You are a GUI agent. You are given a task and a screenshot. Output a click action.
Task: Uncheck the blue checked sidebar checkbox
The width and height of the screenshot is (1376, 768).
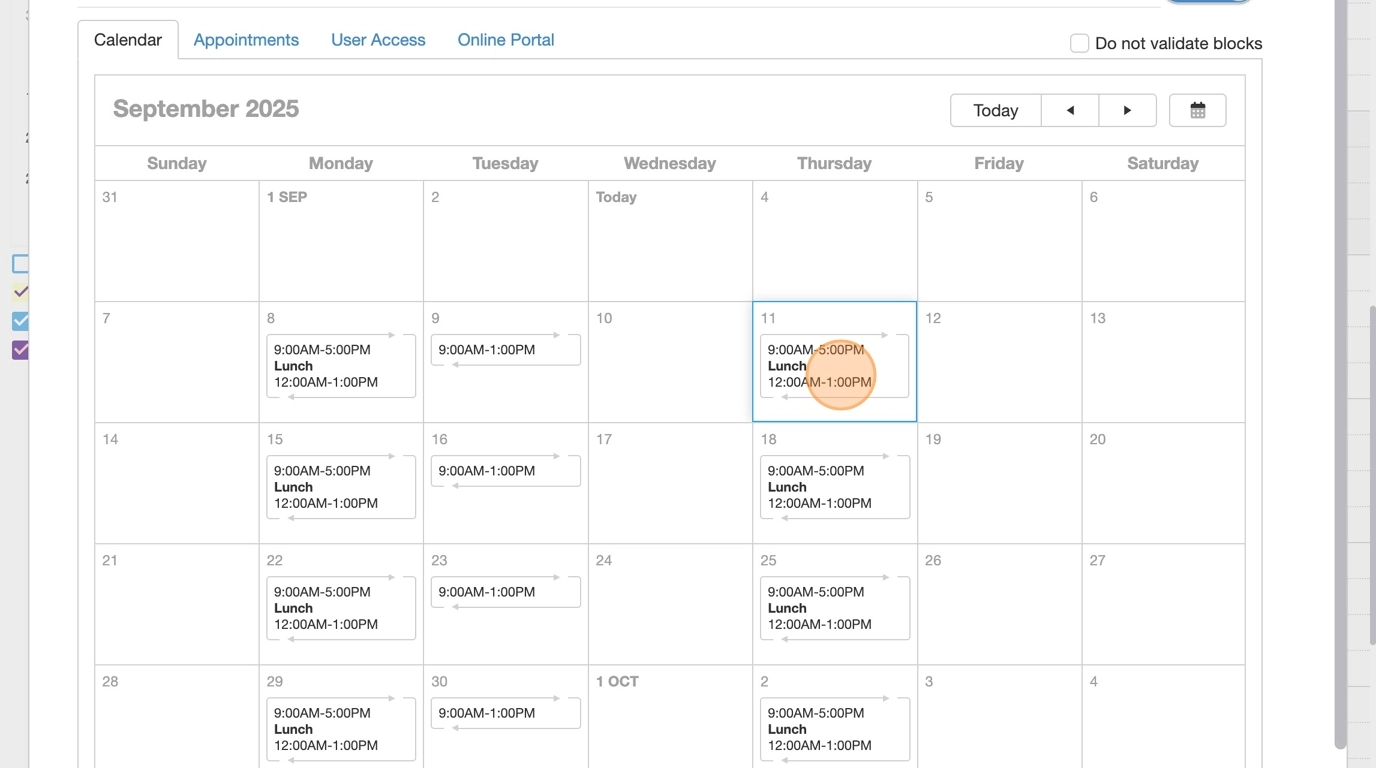coord(20,321)
